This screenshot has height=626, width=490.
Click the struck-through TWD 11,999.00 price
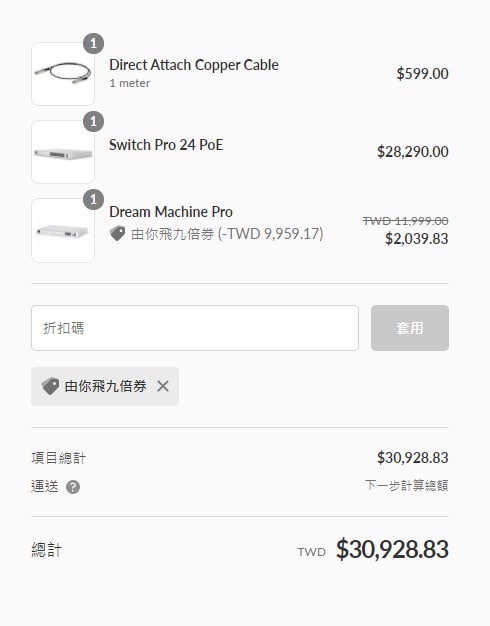(x=405, y=220)
